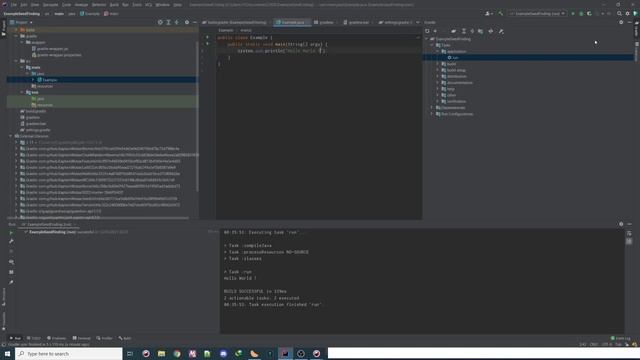Locate opened file in Project tree
The image size is (640, 360).
tap(160, 22)
